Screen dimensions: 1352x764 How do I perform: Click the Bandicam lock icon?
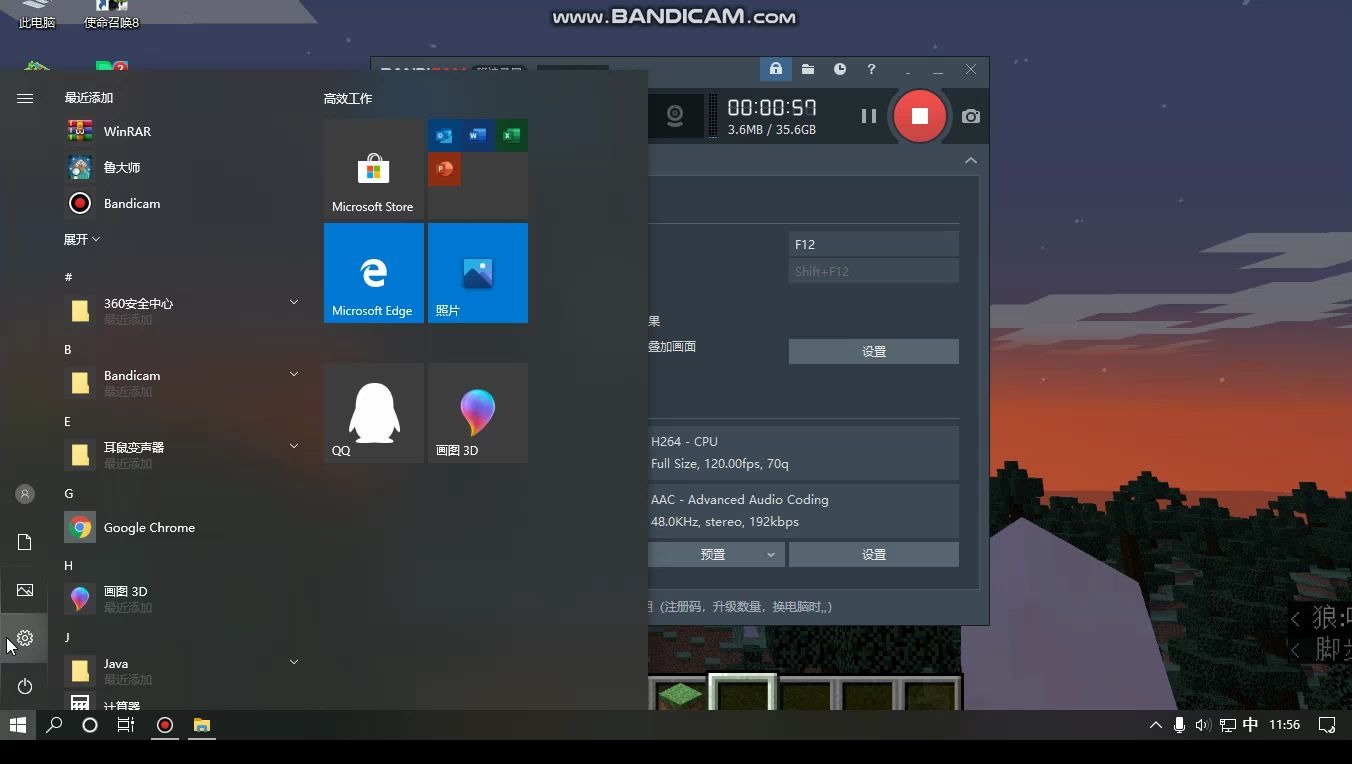pyautogui.click(x=776, y=69)
